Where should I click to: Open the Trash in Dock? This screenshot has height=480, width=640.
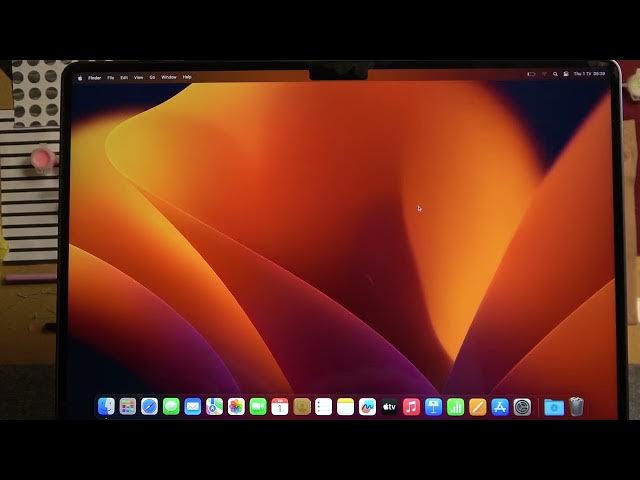(576, 407)
